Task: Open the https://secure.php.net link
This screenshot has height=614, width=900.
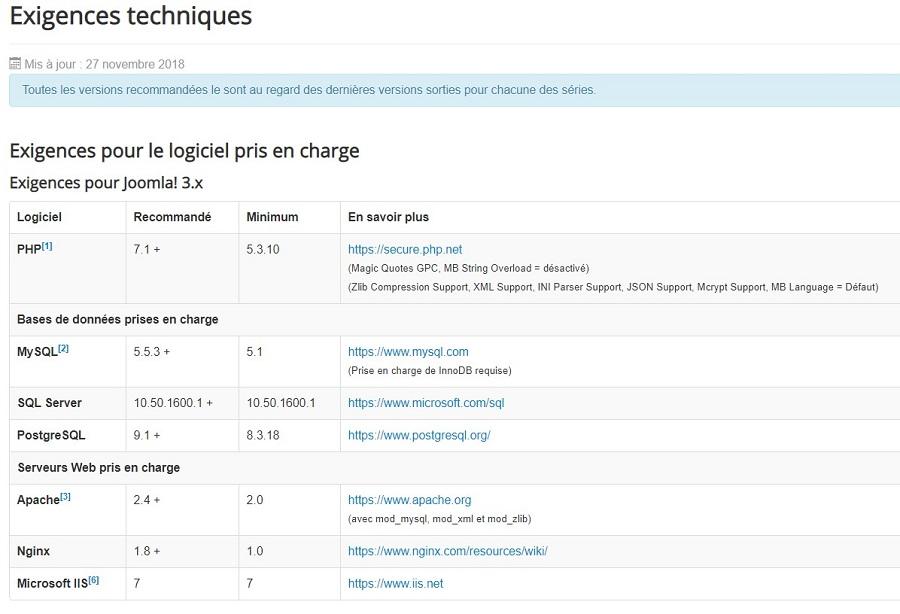Action: [405, 250]
